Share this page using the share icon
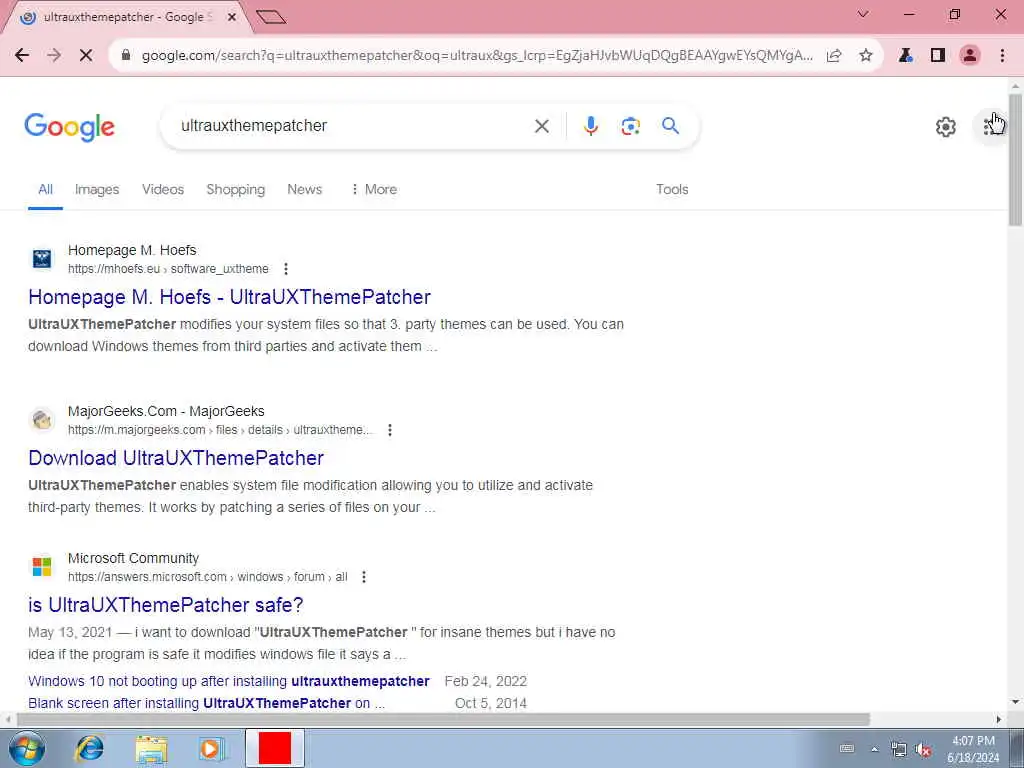Screen dimensions: 1024x768 pos(834,56)
